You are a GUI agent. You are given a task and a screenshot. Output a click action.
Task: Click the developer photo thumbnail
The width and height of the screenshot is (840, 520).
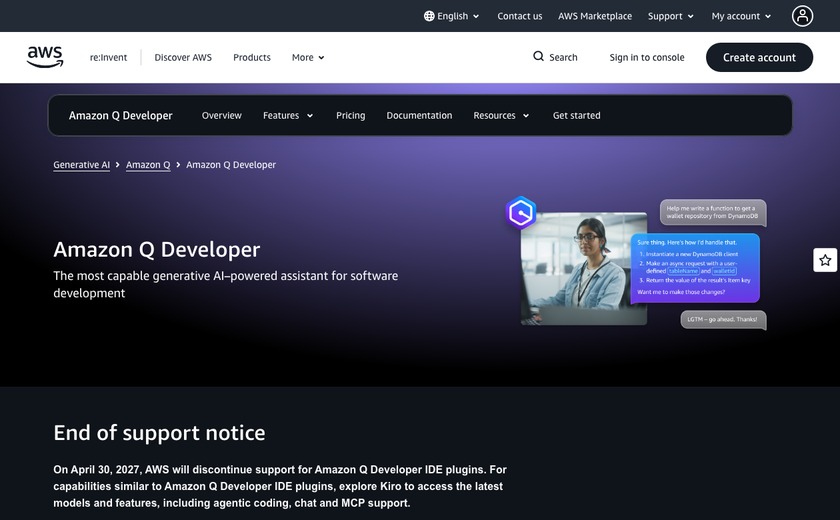583,269
